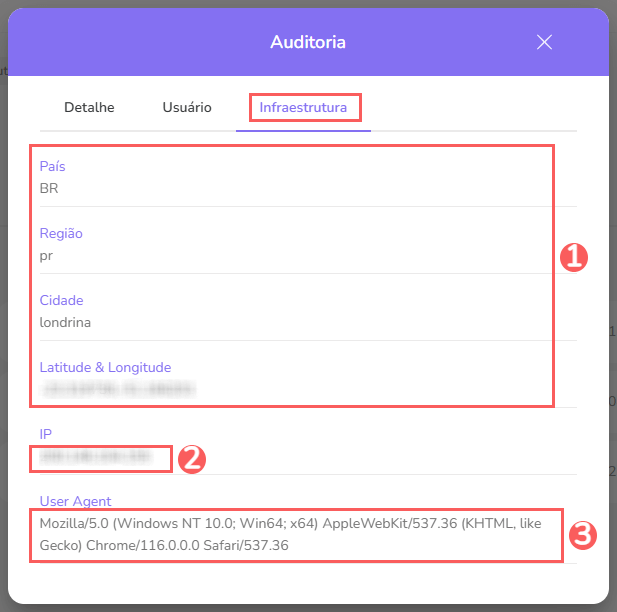This screenshot has height=612, width=617.
Task: Click the blurred IP address value
Action: (x=95, y=456)
